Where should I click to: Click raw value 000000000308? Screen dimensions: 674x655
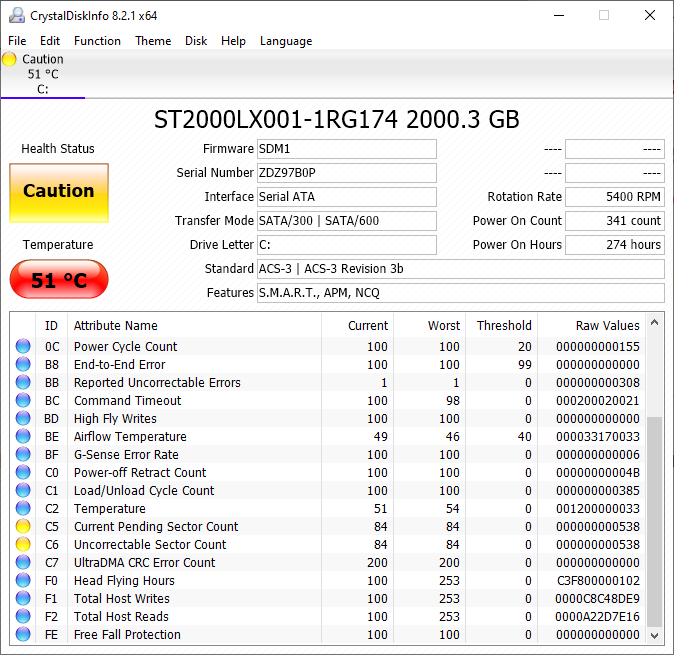(x=597, y=383)
